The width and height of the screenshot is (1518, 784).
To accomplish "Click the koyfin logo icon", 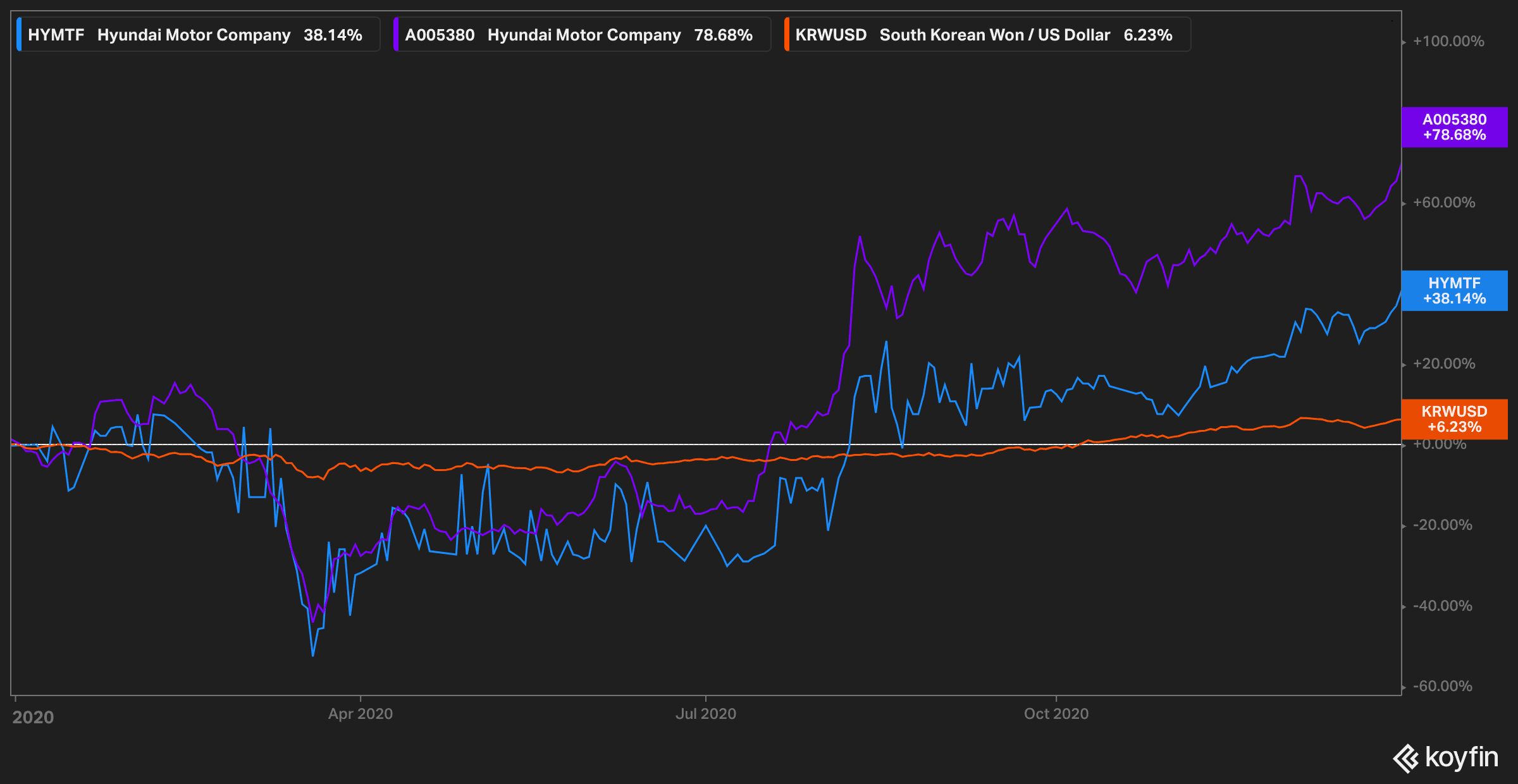I will (1405, 758).
